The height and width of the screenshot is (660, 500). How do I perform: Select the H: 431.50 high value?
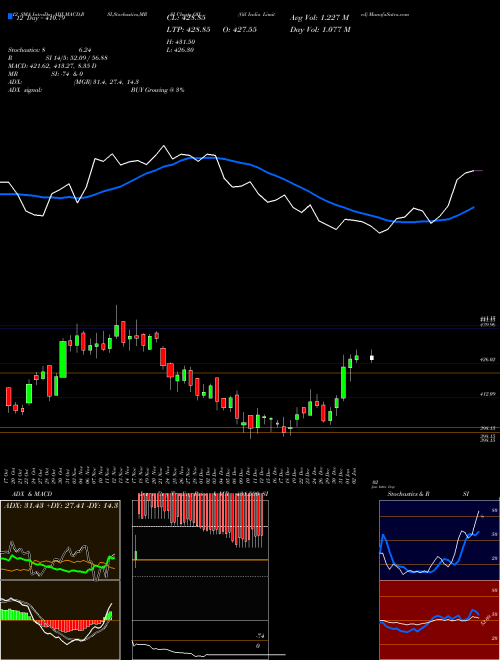(x=183, y=42)
